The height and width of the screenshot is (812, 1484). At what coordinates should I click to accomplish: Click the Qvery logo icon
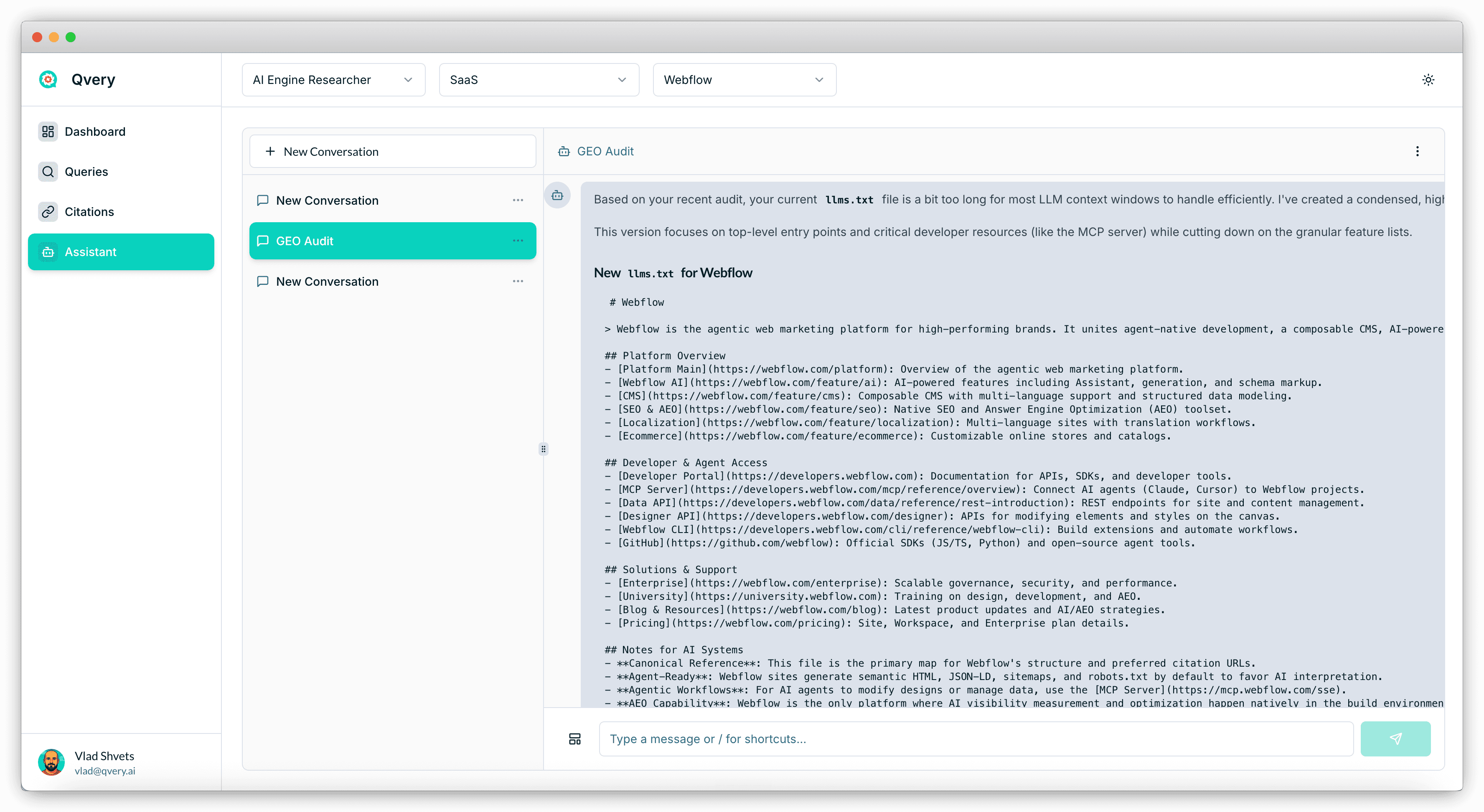[x=48, y=79]
